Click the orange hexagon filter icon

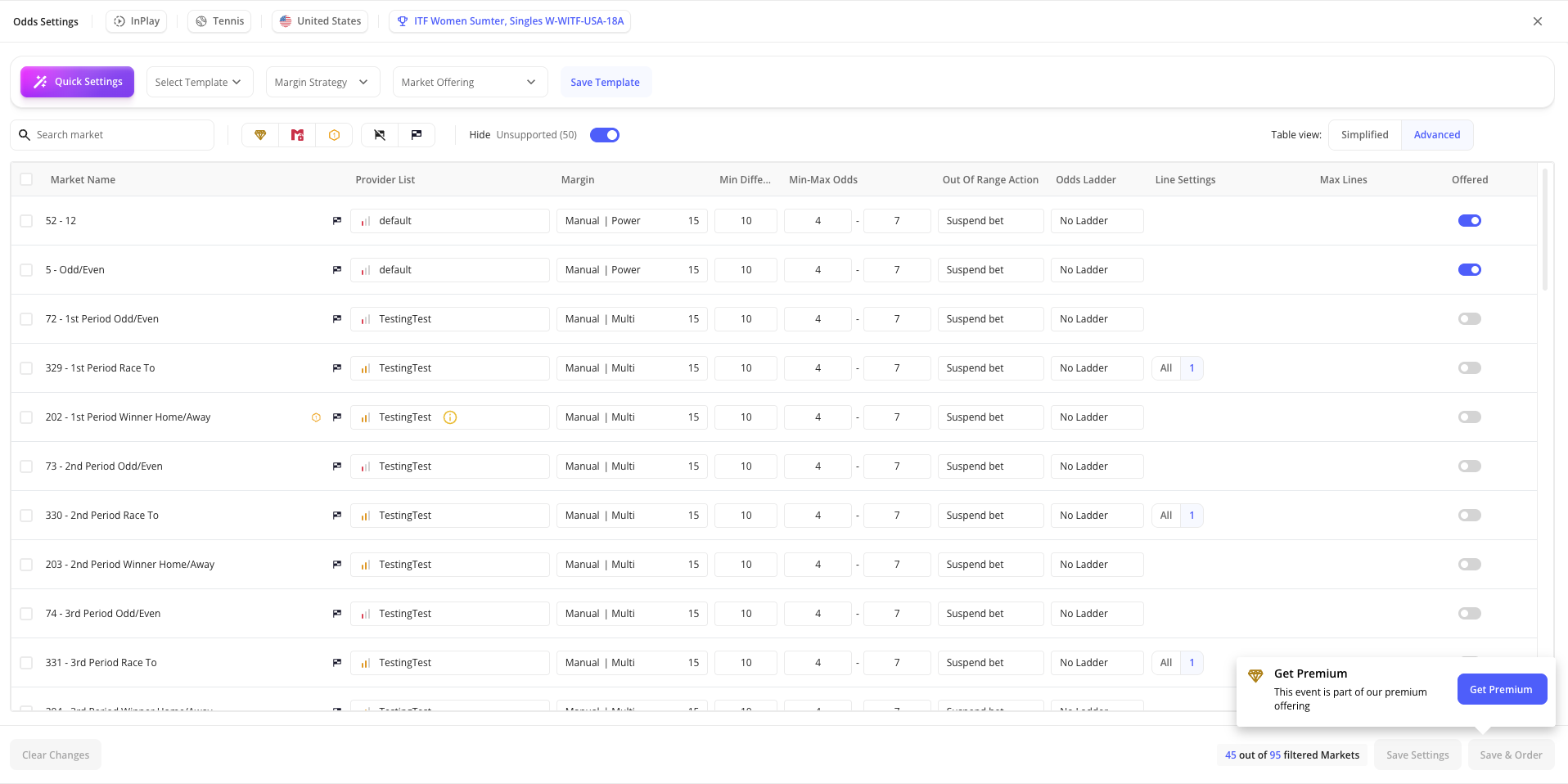click(334, 135)
